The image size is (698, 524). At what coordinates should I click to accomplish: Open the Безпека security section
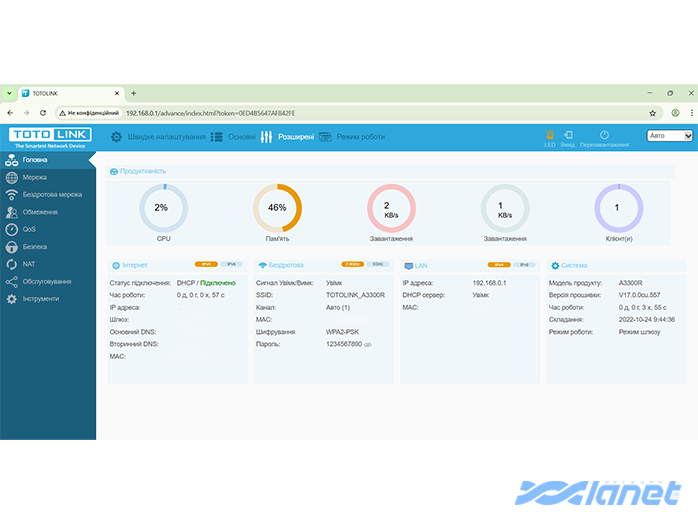[x=35, y=246]
